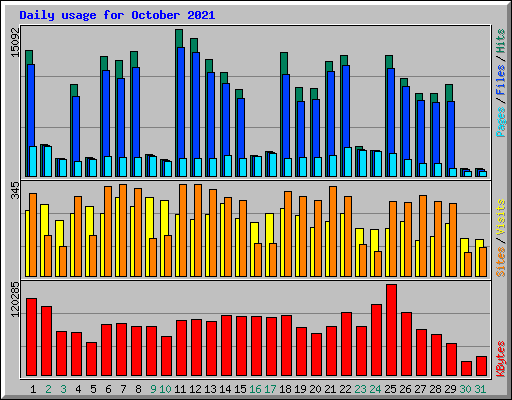Select the cyan Pages bar for day 1
Viewport: 512px width, 400px height.
pos(33,161)
